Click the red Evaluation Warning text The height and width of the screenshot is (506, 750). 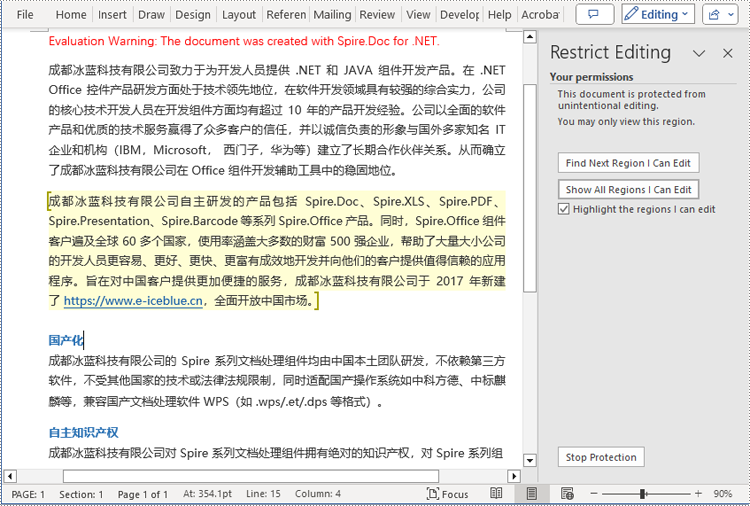coord(244,41)
